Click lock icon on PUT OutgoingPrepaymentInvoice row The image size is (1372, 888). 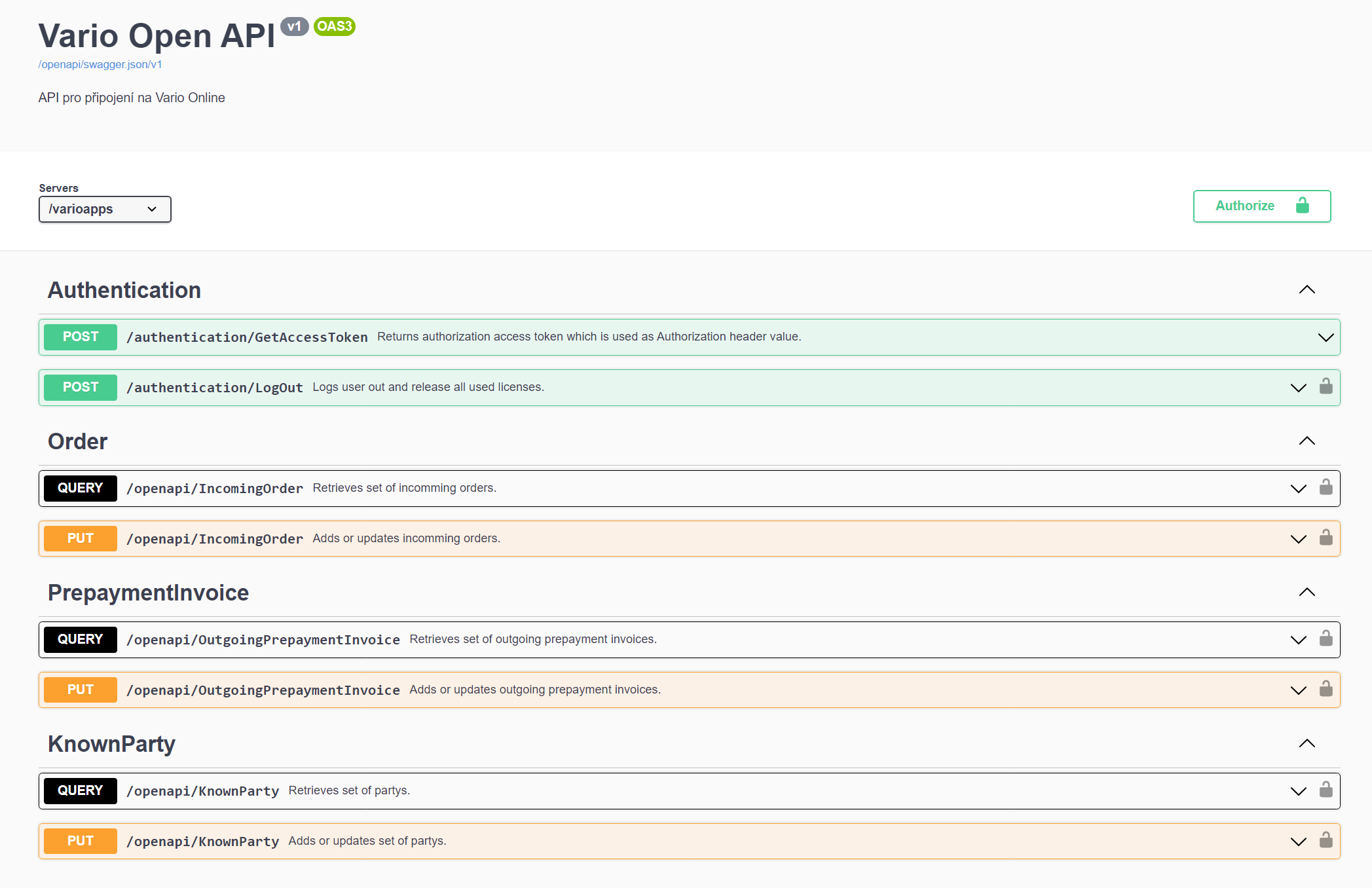1326,689
